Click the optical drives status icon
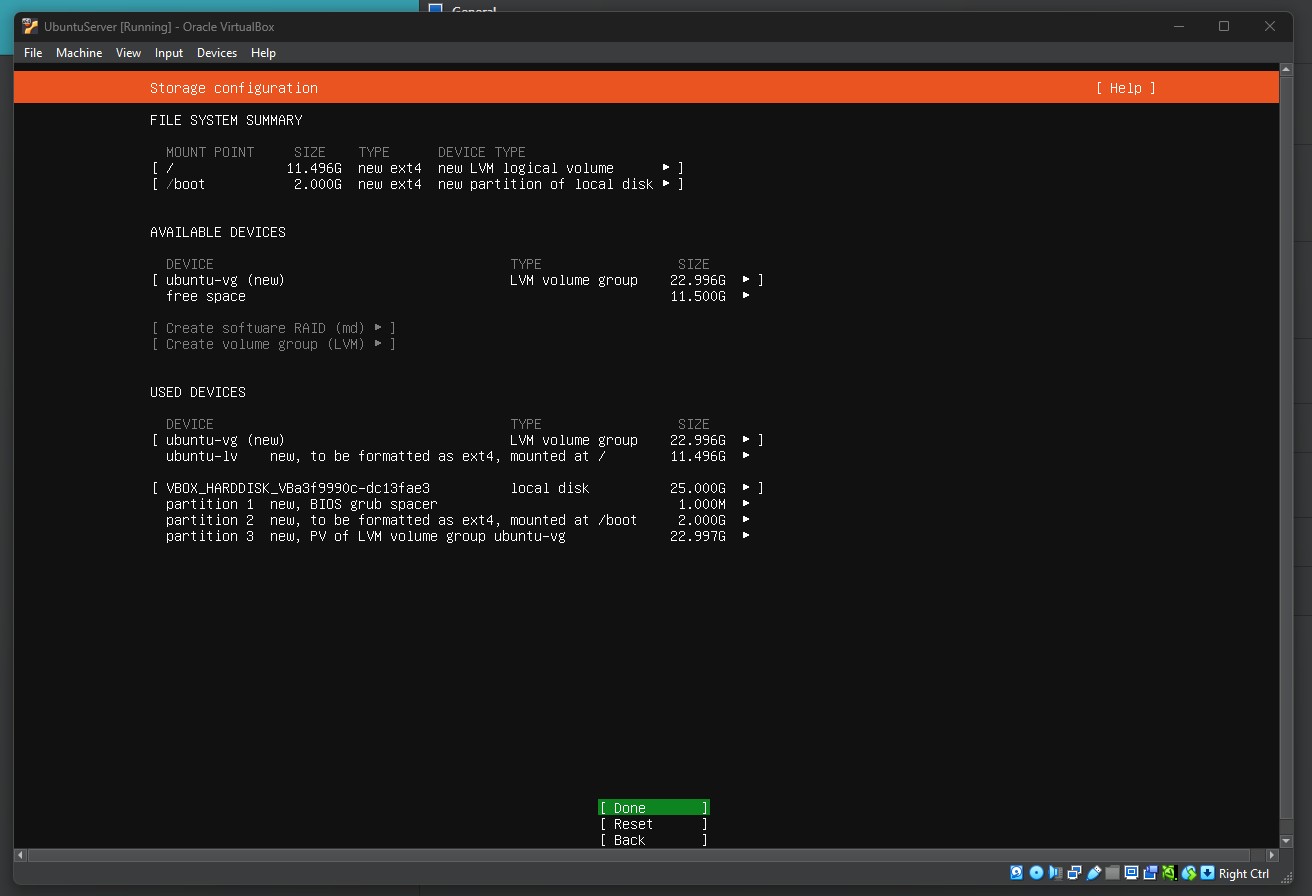1312x896 pixels. point(1037,873)
